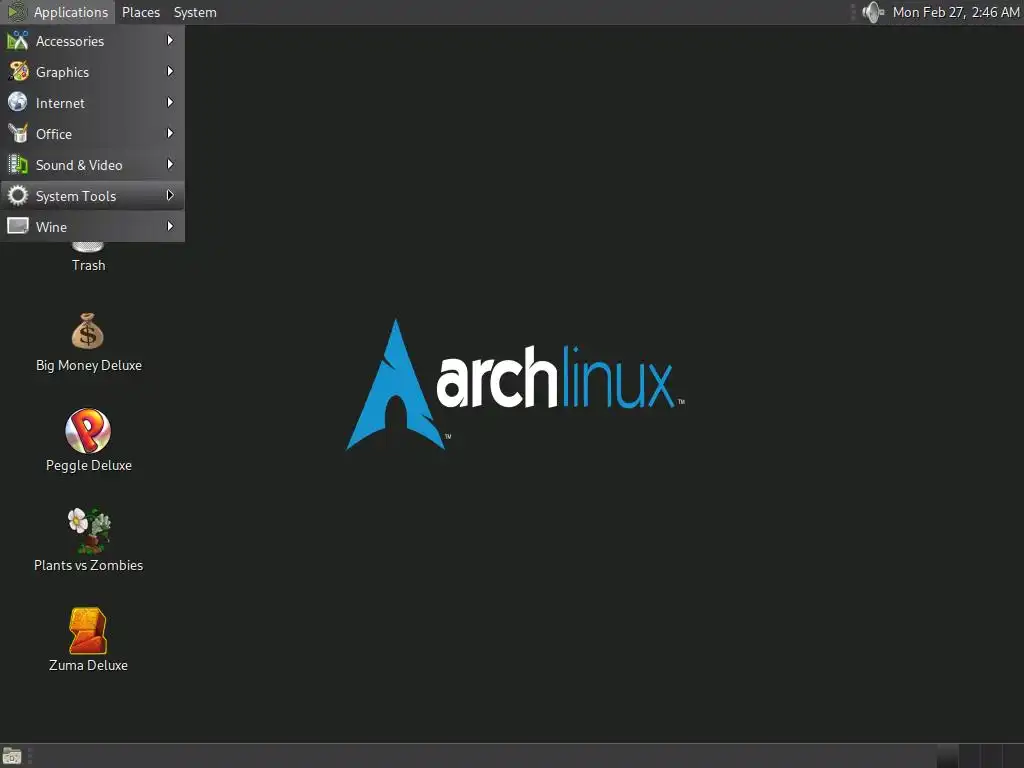The width and height of the screenshot is (1024, 768).
Task: Click the Applications menu logo icon
Action: coord(16,12)
